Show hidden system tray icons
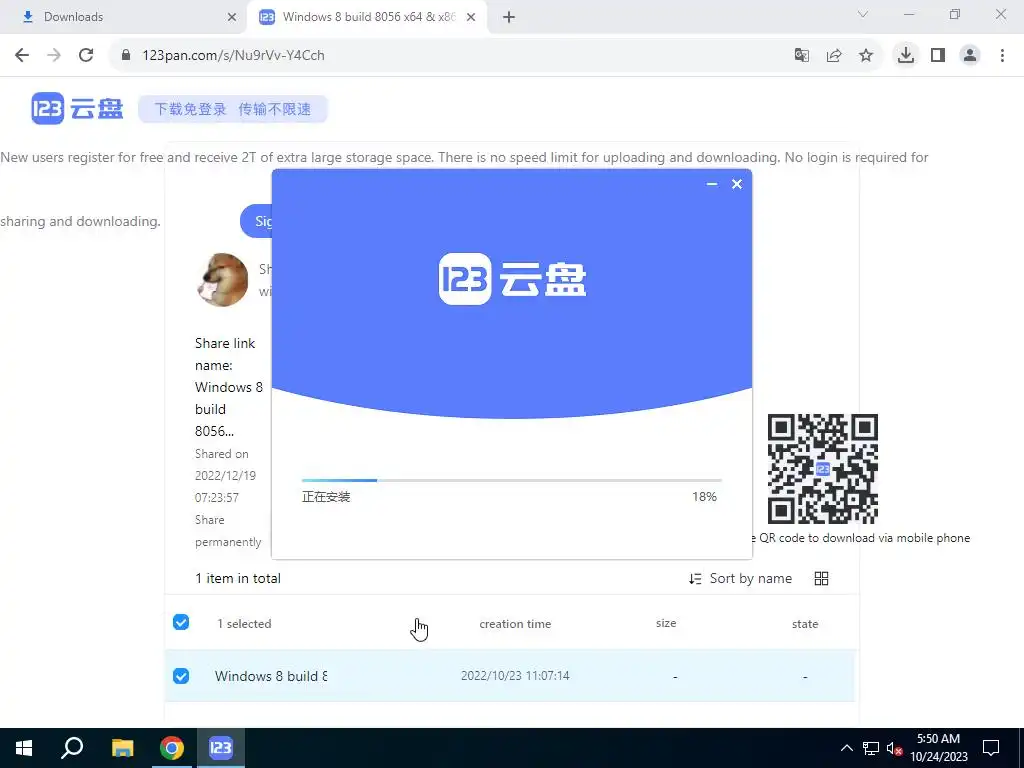 click(846, 748)
